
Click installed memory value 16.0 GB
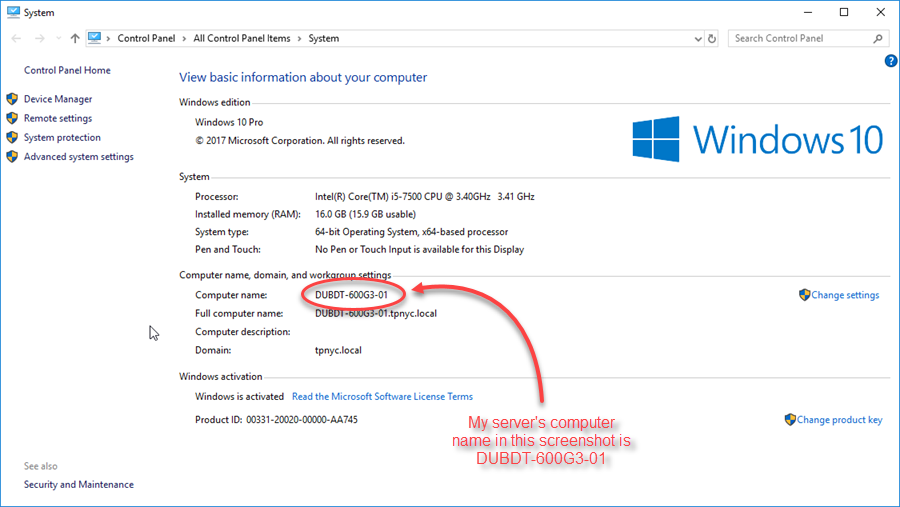365,214
